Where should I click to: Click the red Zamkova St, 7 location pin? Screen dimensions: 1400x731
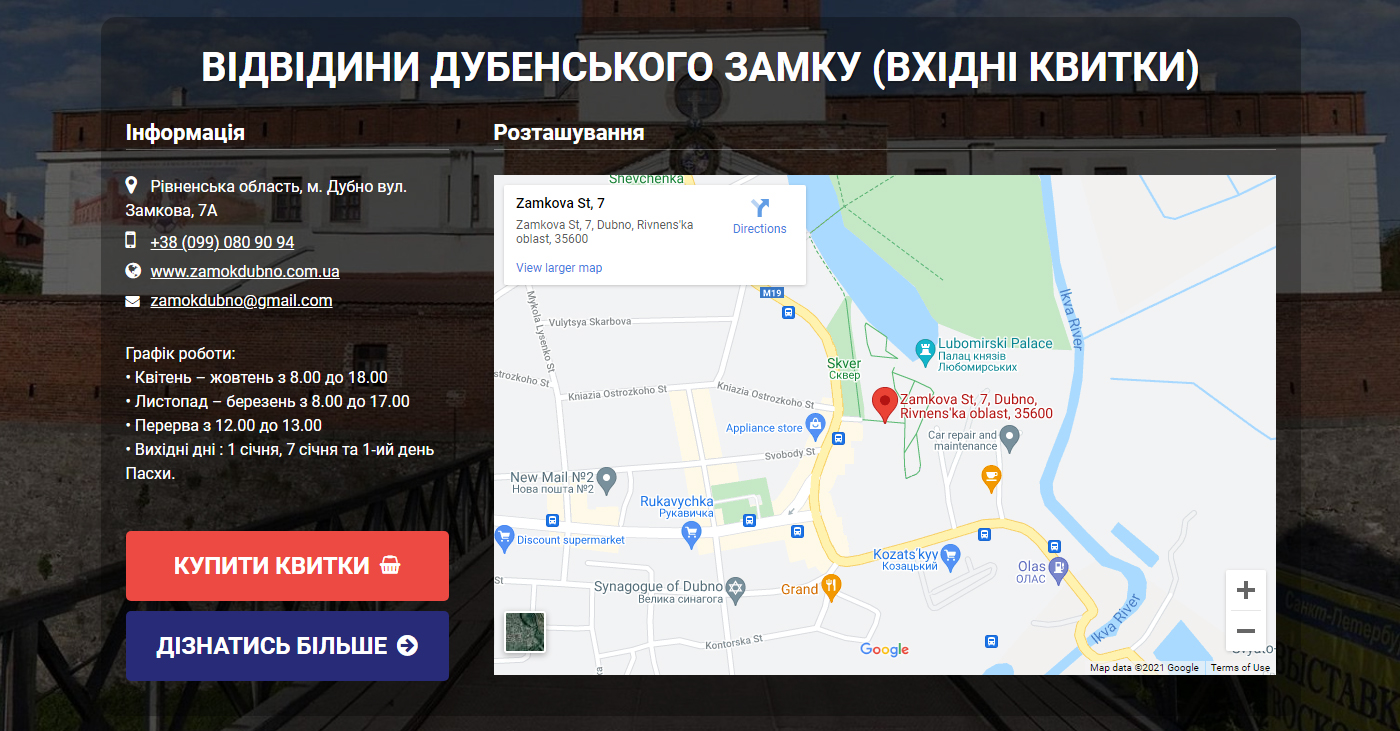884,405
